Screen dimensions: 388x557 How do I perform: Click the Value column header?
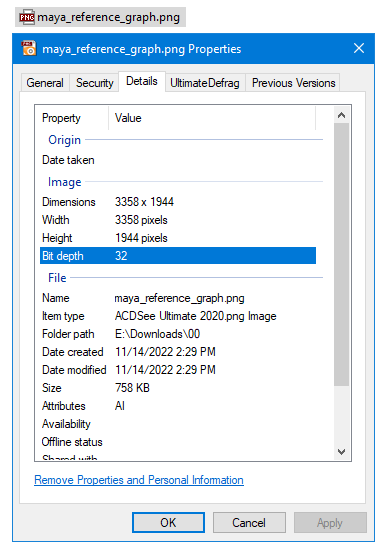pos(212,118)
